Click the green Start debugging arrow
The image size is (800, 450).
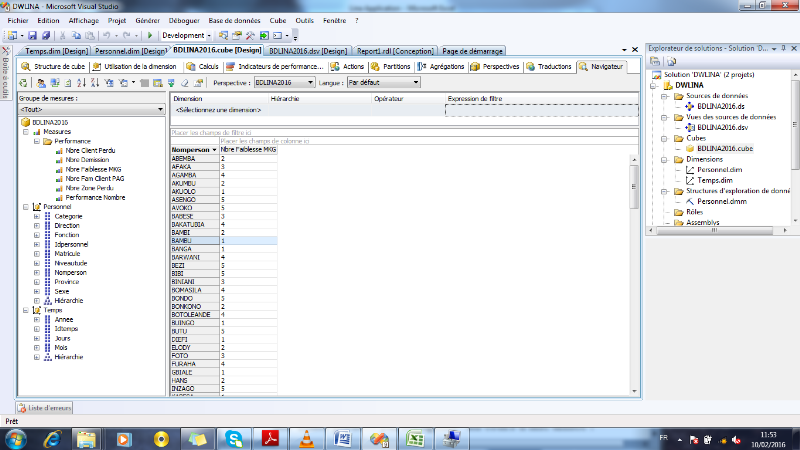tap(150, 35)
